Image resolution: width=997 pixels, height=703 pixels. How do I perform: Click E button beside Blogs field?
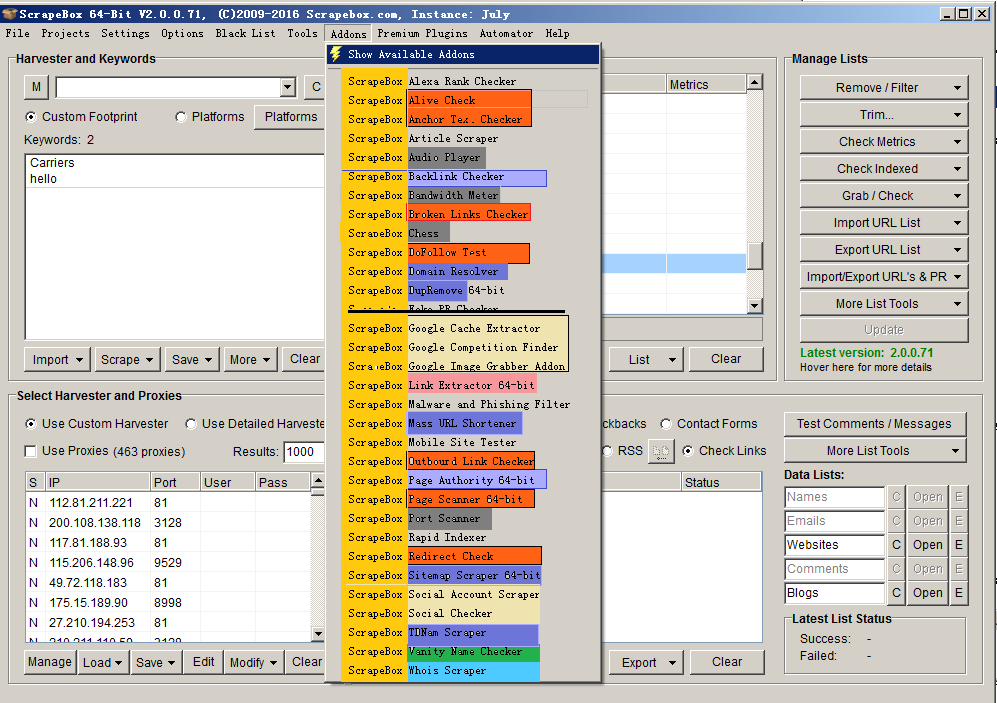click(959, 593)
